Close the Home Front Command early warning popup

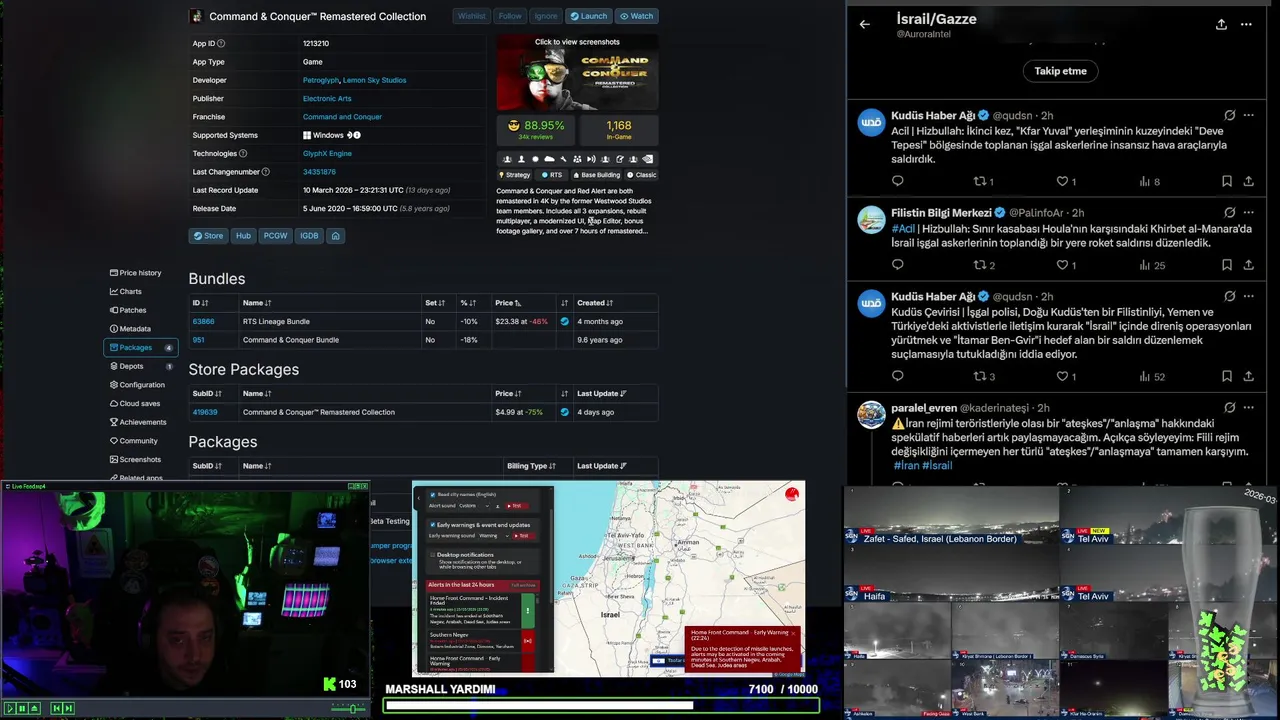coord(793,633)
